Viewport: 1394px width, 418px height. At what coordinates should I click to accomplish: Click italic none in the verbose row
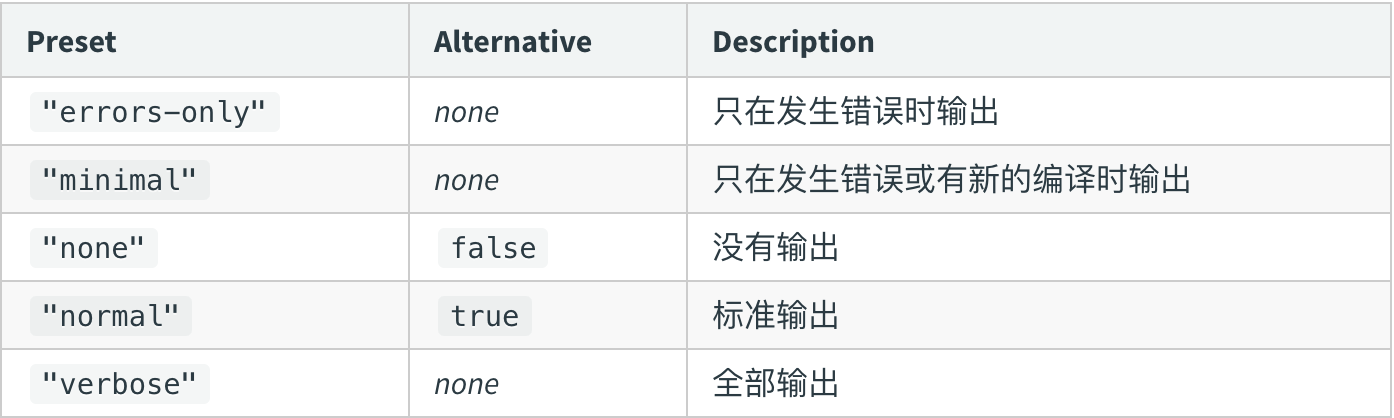tap(466, 384)
